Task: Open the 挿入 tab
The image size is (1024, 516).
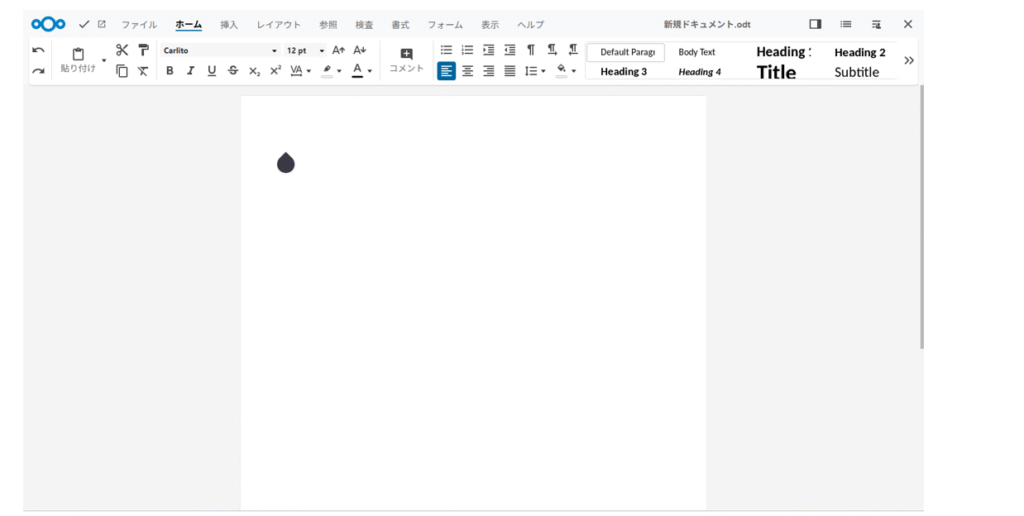Action: tap(229, 24)
